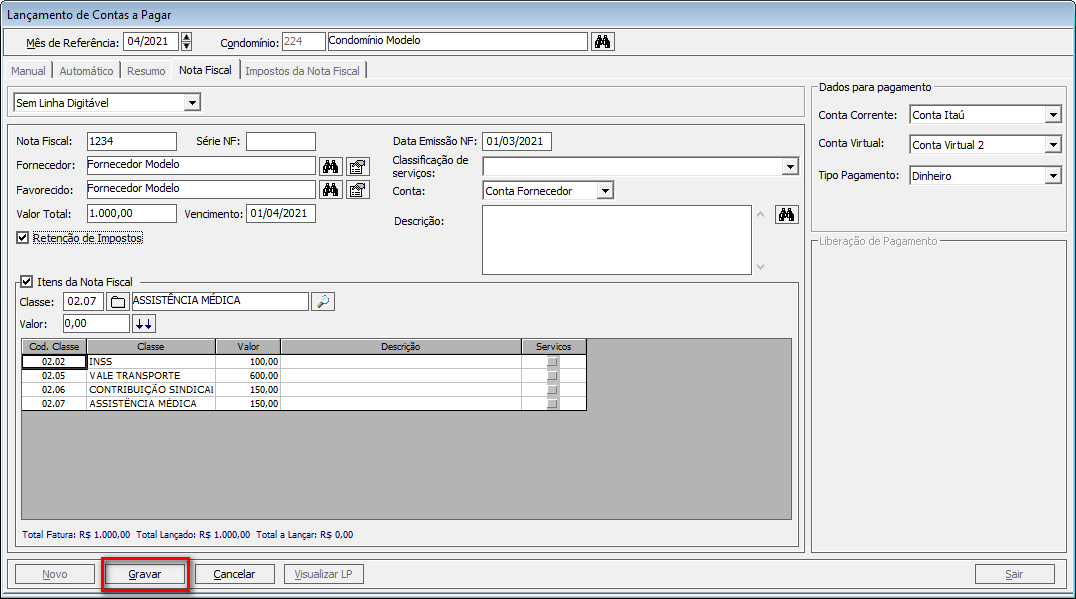1076x599 pixels.
Task: Decrease Mês de Referência spinner down
Action: tap(186, 46)
